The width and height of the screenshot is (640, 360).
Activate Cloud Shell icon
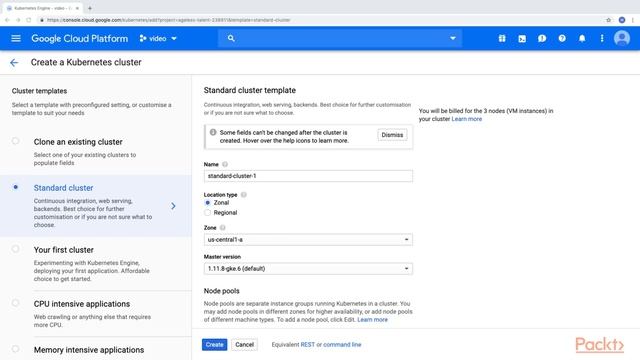[522, 38]
